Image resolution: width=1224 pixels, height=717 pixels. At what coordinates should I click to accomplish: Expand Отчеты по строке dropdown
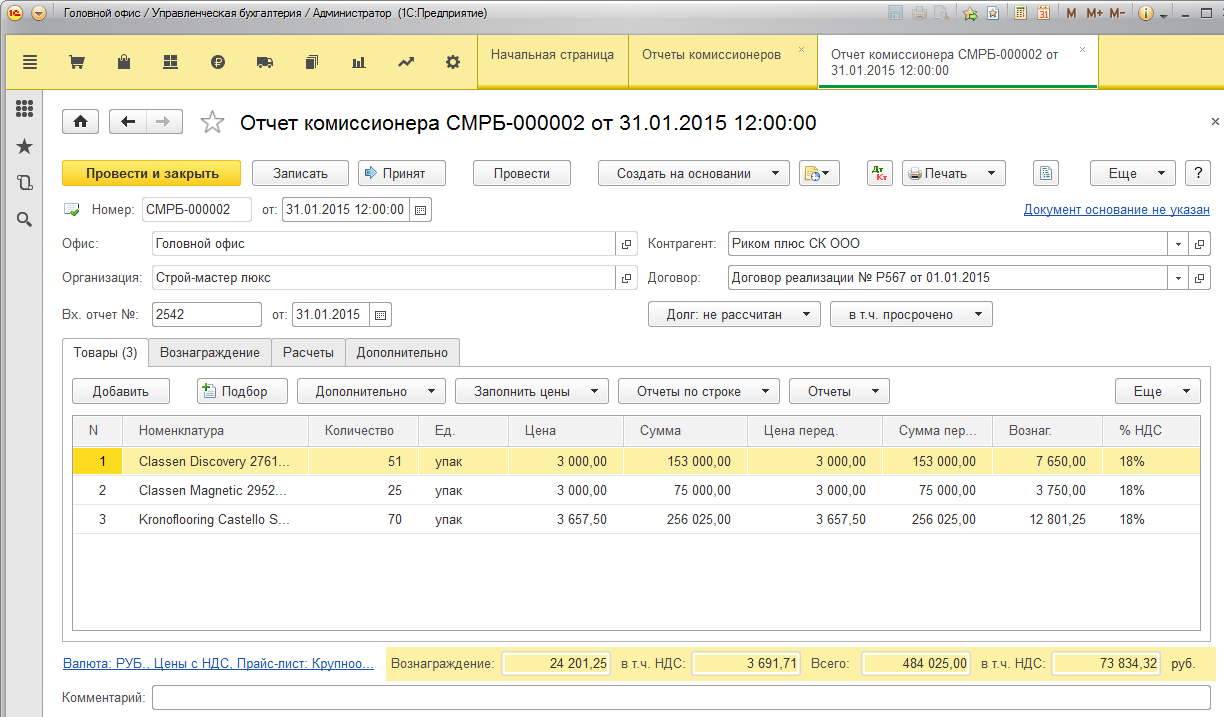698,391
